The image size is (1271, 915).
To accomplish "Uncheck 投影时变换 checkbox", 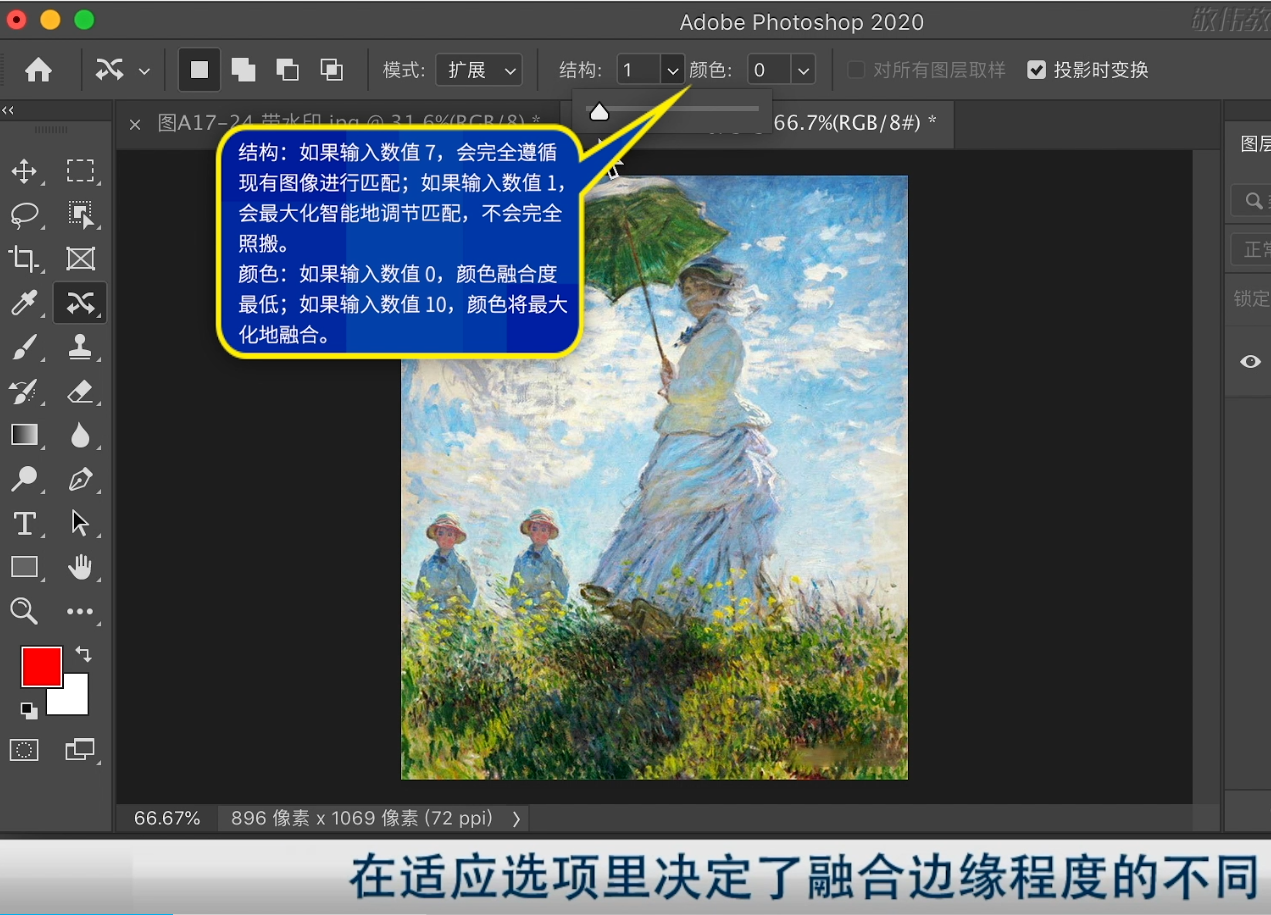I will [1037, 70].
